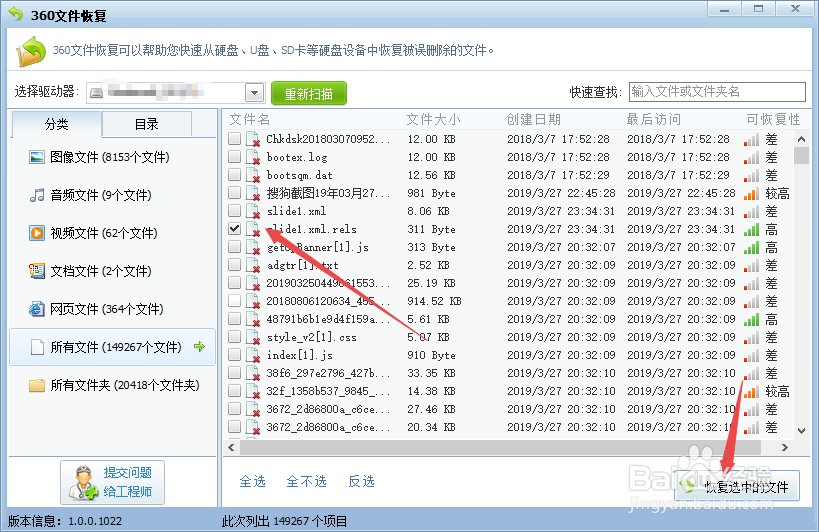
Task: Click the recoverability bars for bootex.log
Action: pyautogui.click(x=752, y=158)
